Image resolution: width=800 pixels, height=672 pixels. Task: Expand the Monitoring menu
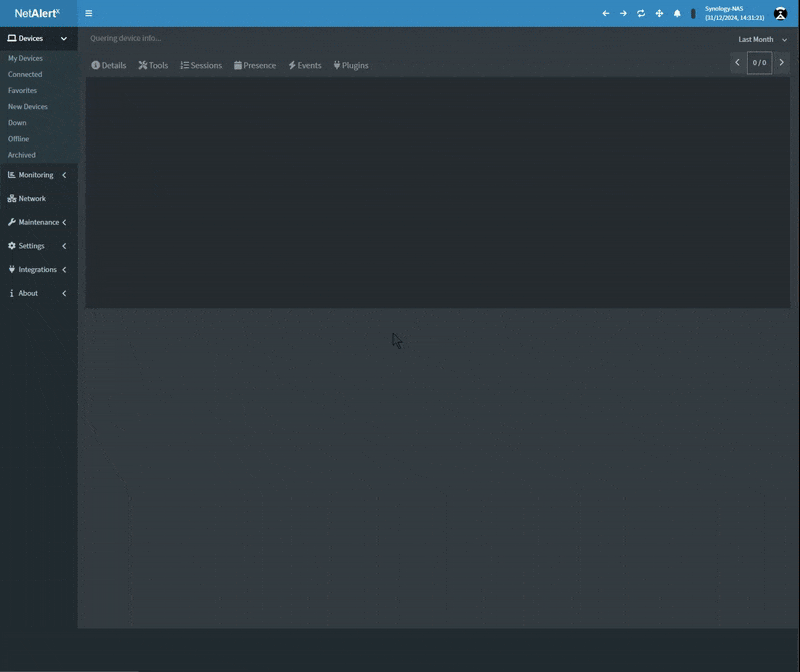(x=38, y=175)
